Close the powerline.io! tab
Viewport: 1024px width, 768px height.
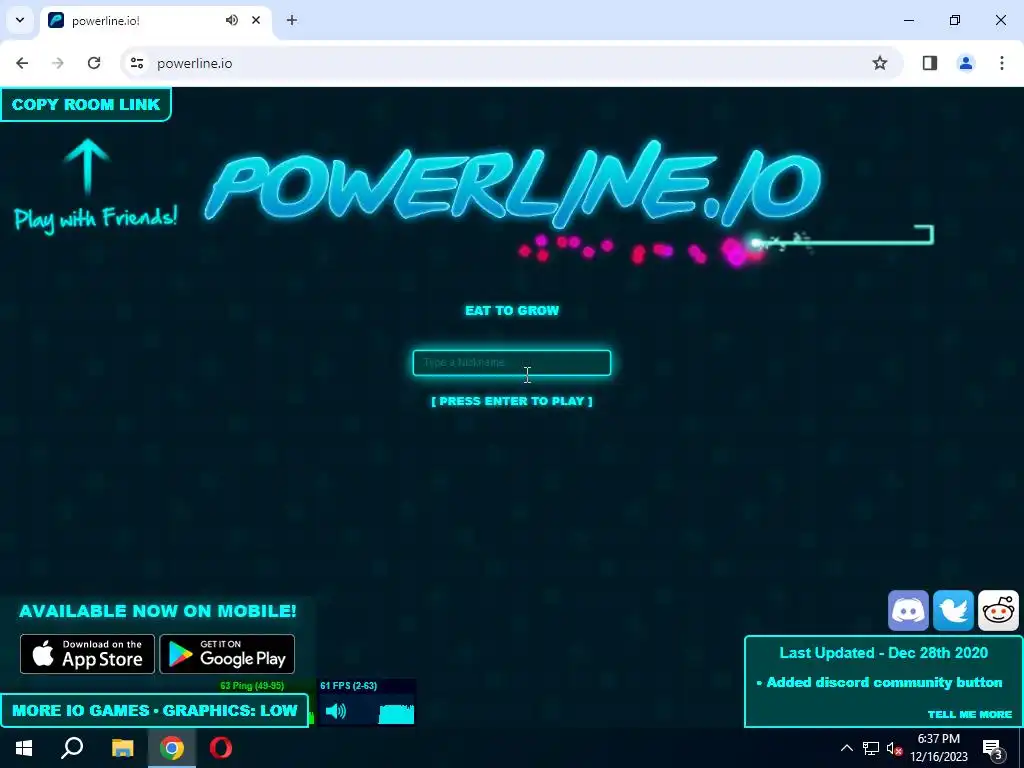(256, 20)
